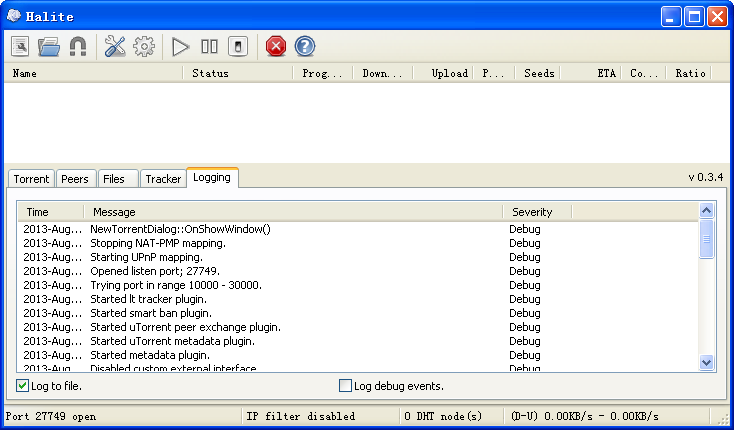This screenshot has width=734, height=430.
Task: Open help with blue question mark icon
Action: click(x=304, y=46)
